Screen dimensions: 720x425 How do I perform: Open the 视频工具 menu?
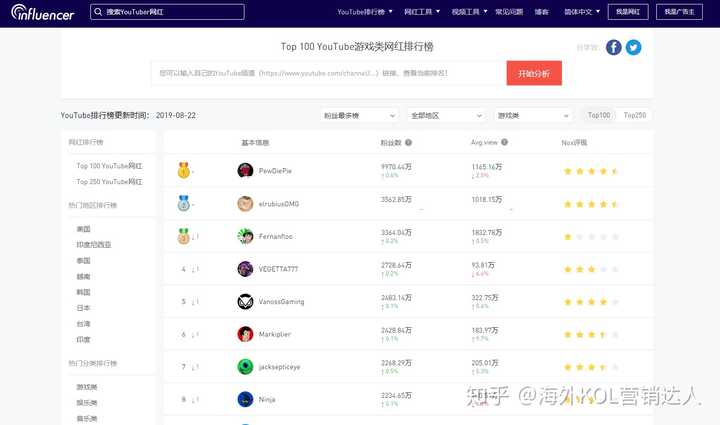click(x=469, y=12)
